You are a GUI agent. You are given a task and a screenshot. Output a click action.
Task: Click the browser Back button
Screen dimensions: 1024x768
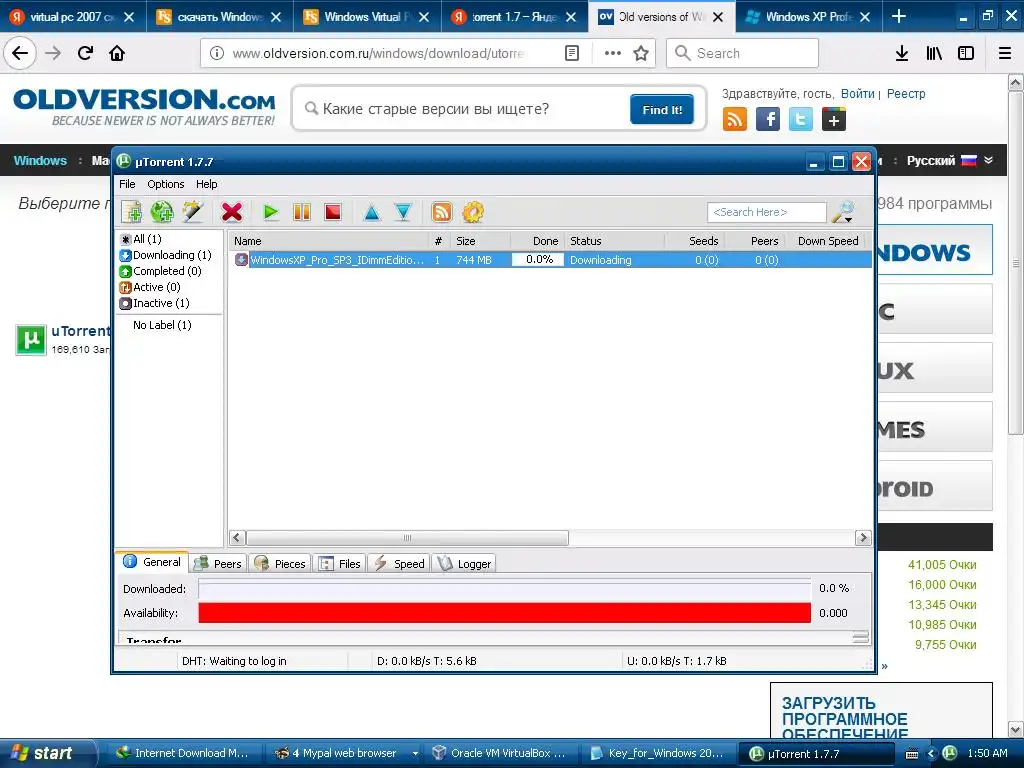(20, 54)
